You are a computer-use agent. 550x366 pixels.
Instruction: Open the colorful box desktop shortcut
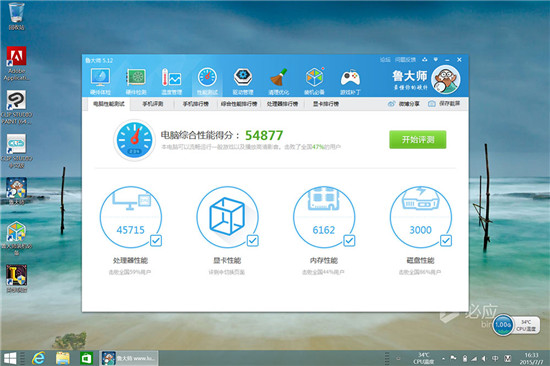pyautogui.click(x=16, y=238)
